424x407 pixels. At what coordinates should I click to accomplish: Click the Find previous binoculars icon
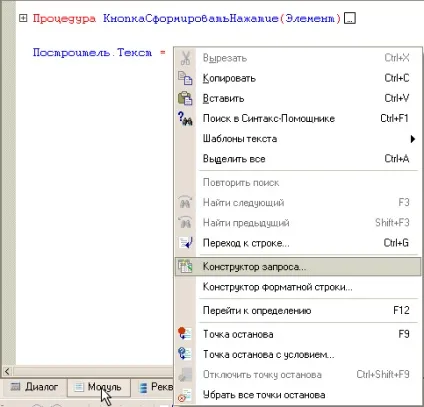pyautogui.click(x=185, y=222)
